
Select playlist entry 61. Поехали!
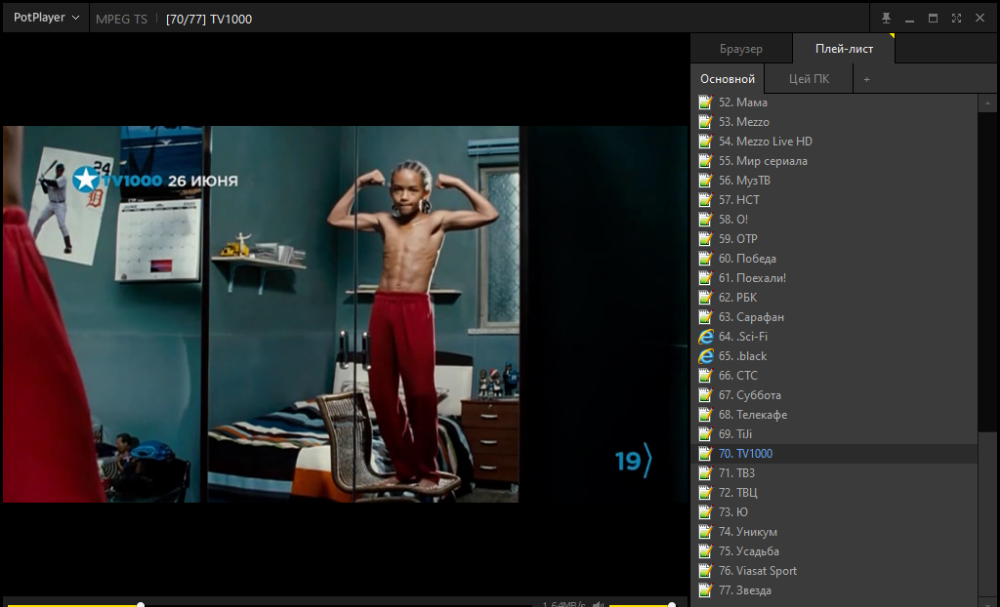tap(834, 277)
